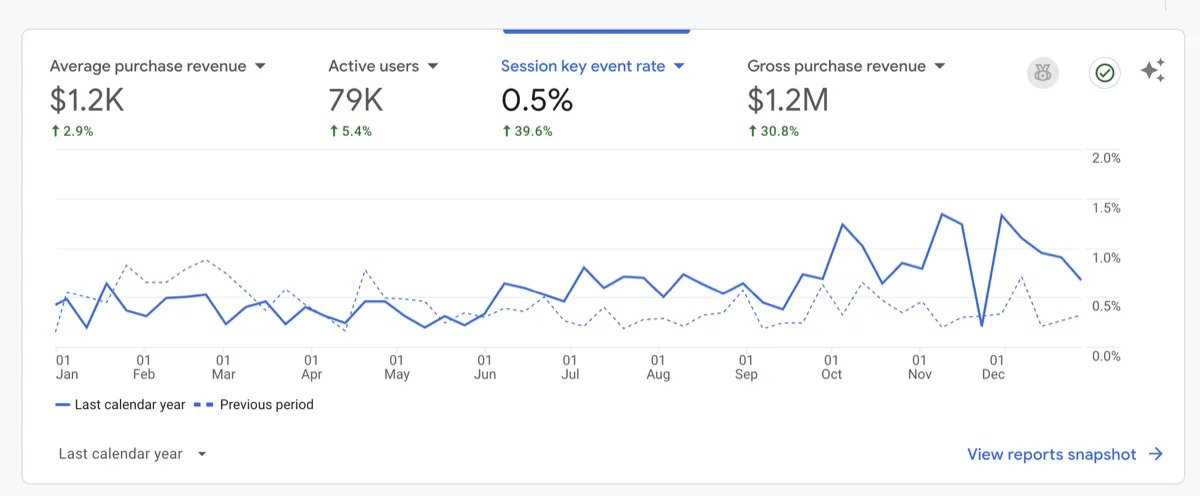Open the View reports snapshot link
The width and height of the screenshot is (1200, 496).
1051,454
